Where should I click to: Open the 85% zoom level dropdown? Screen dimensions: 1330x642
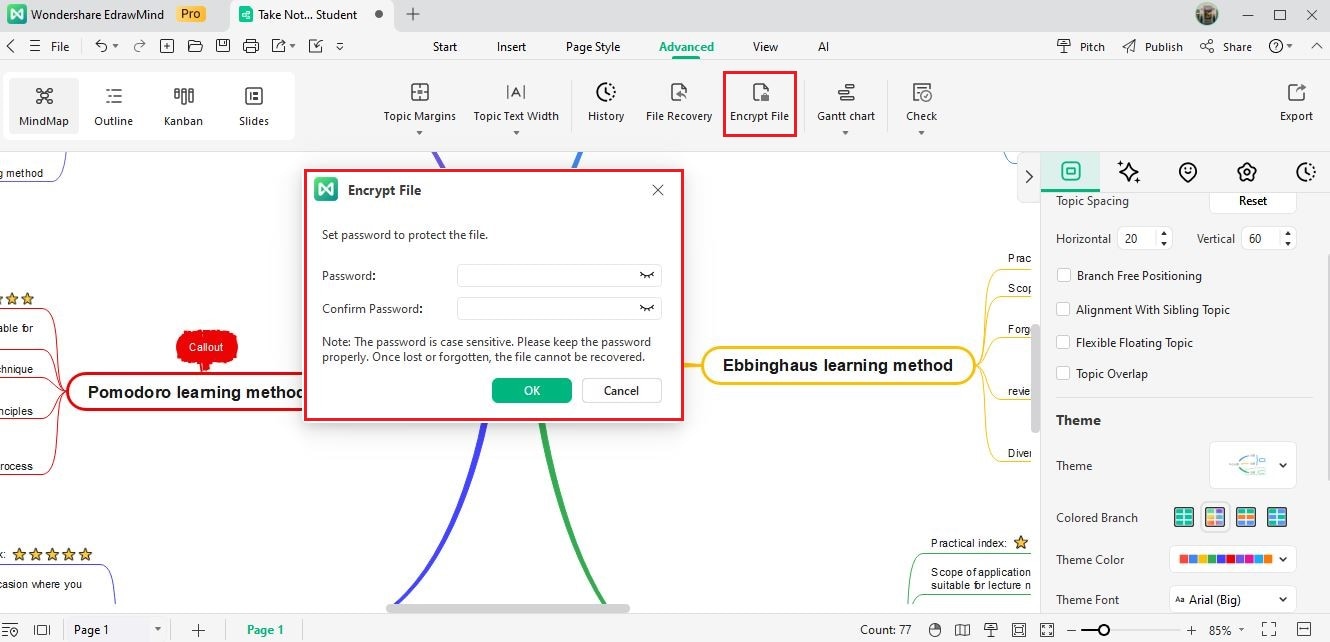tap(1239, 631)
